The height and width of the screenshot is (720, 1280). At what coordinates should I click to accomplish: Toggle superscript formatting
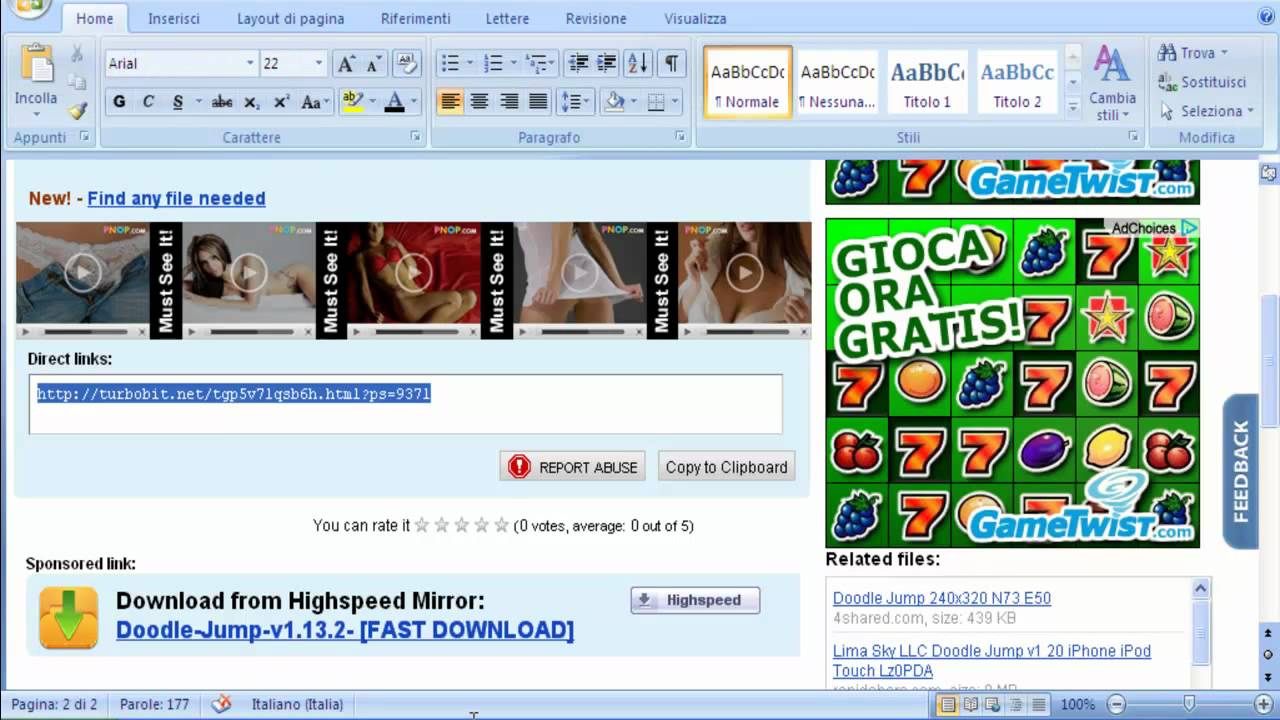pos(282,102)
